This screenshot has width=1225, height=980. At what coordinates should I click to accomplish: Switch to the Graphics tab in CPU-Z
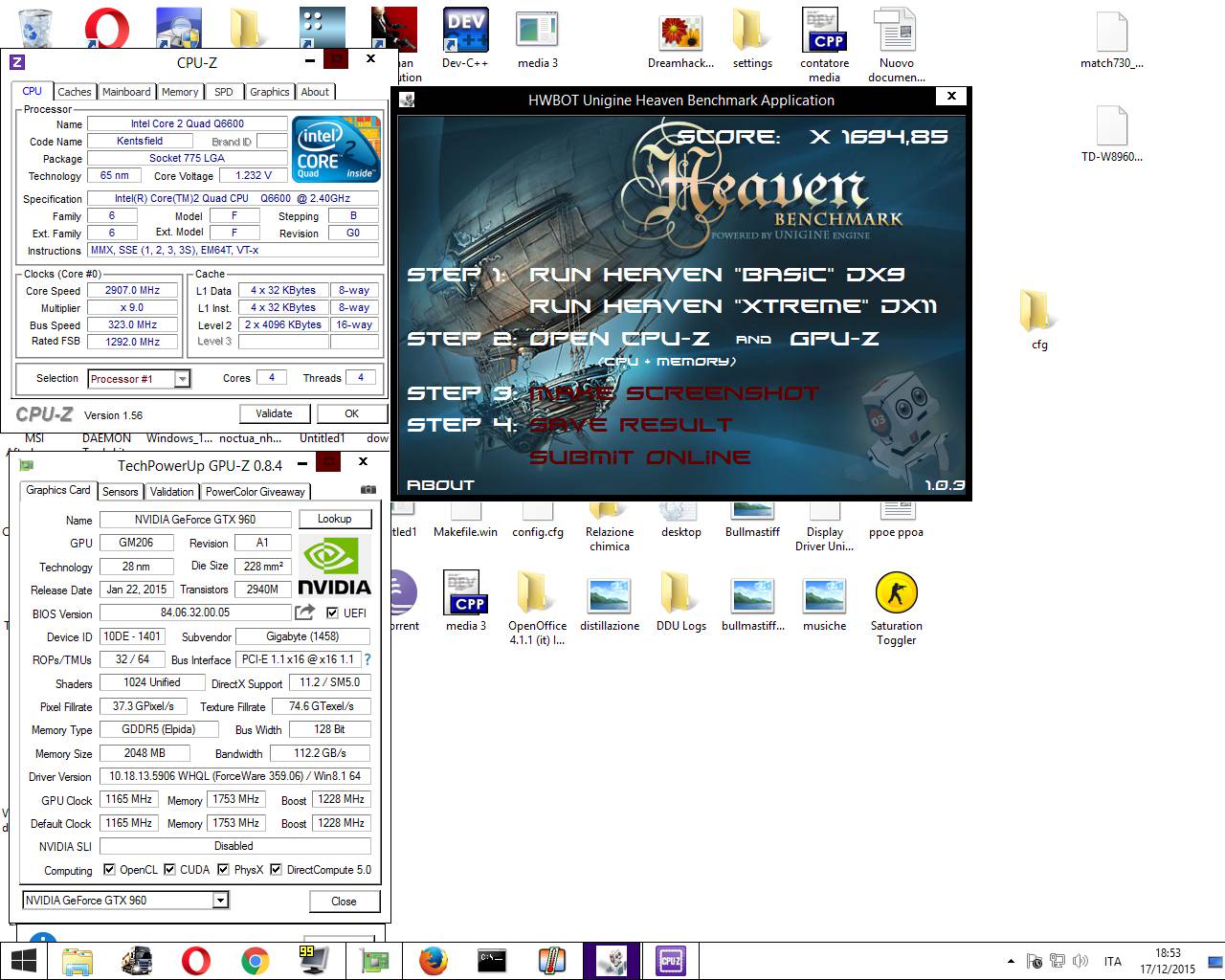tap(270, 92)
